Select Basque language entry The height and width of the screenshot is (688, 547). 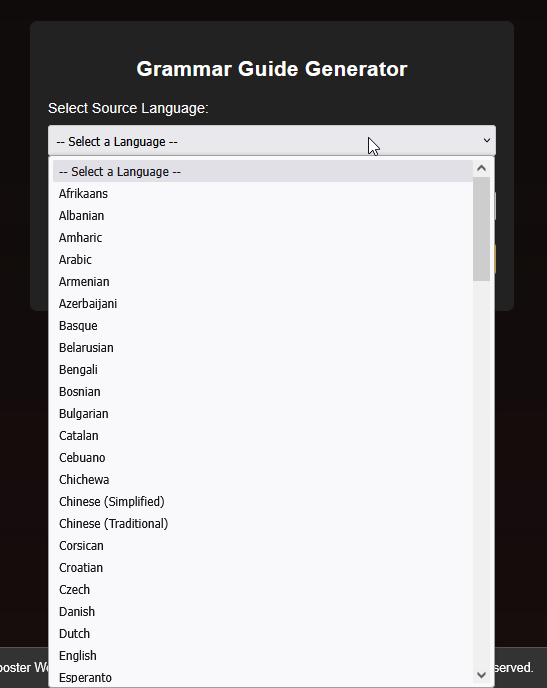[x=263, y=326]
